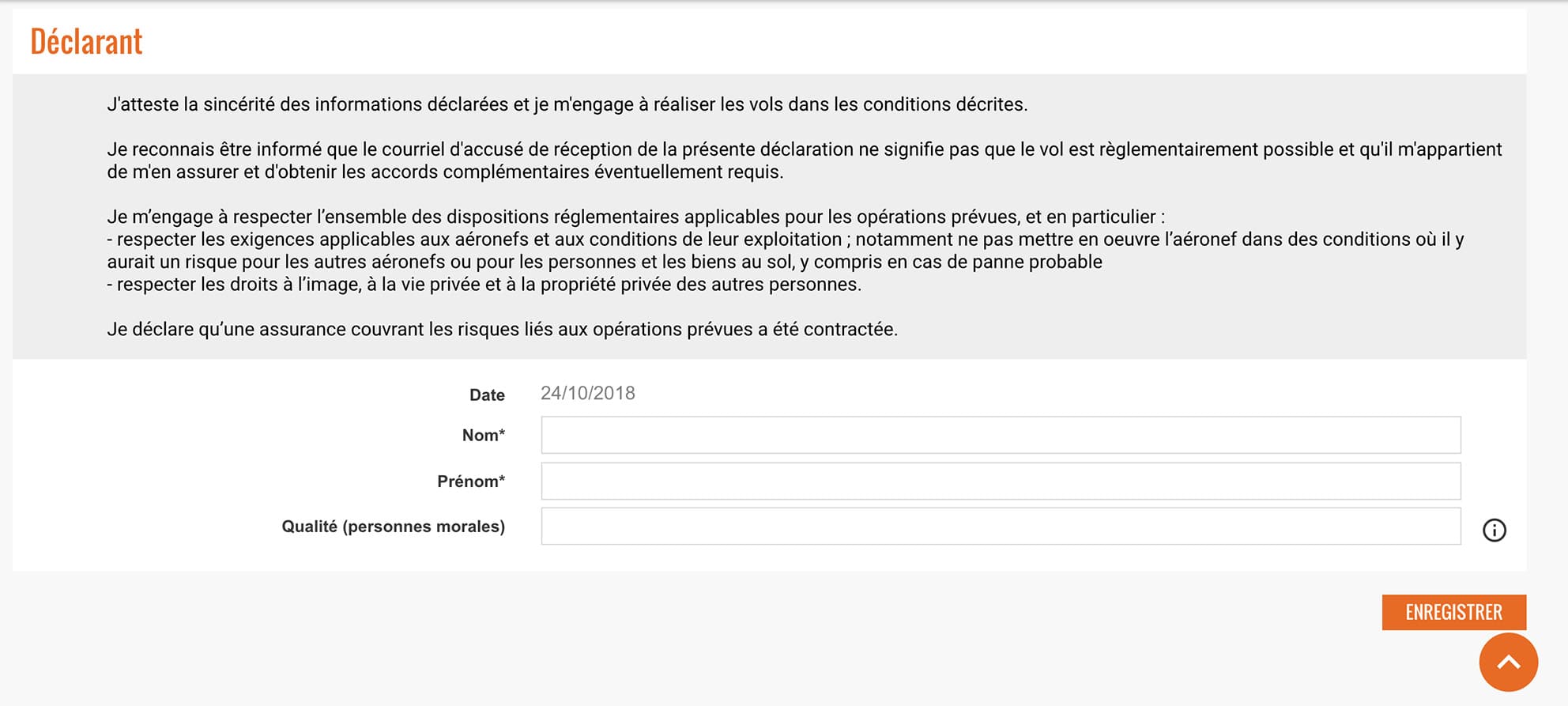Viewport: 1568px width, 706px height.
Task: Click the line starting "Je reconnais être informé"
Action: pos(804,149)
